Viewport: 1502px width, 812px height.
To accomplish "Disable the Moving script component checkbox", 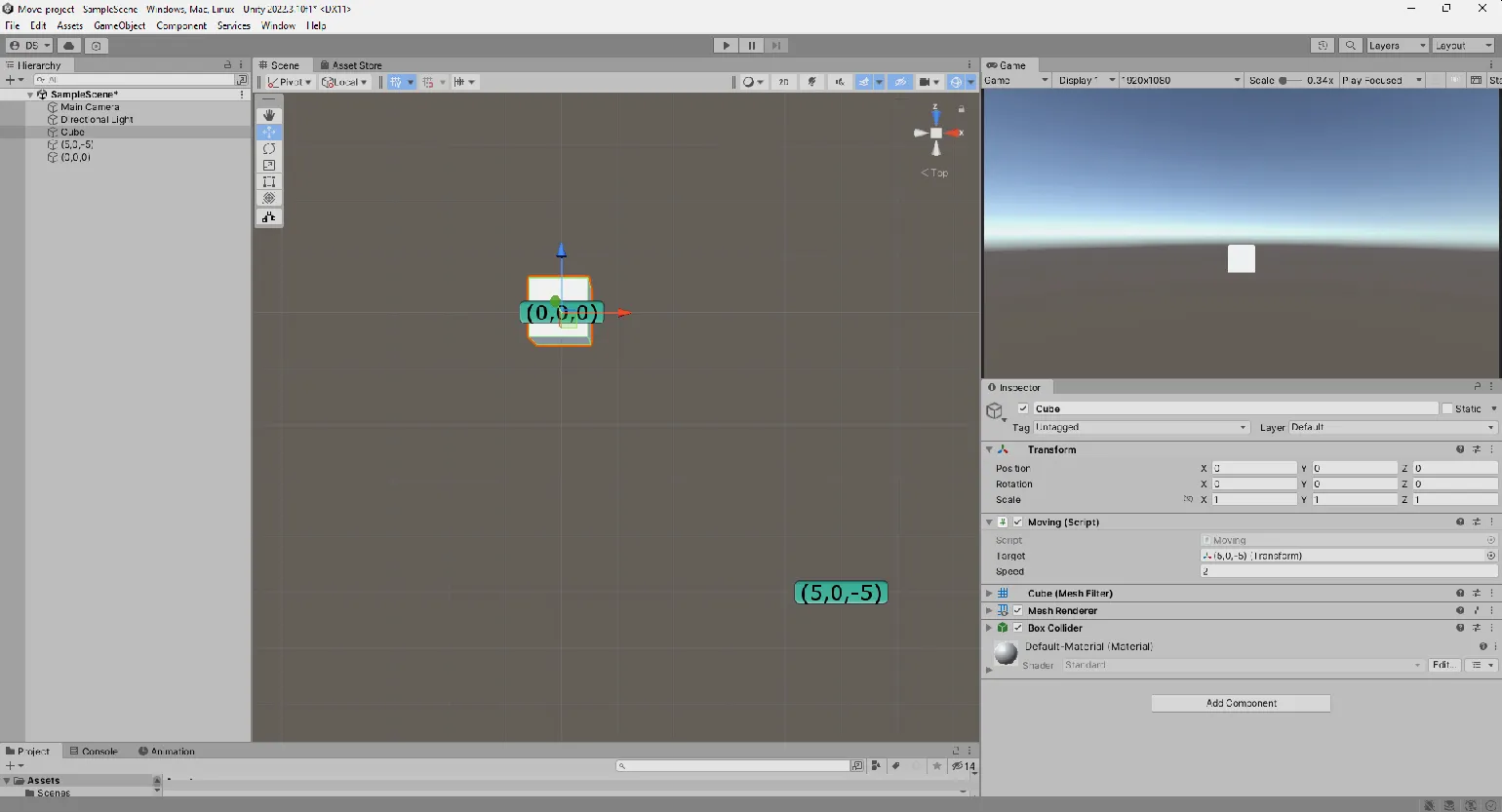I will pos(1018,522).
